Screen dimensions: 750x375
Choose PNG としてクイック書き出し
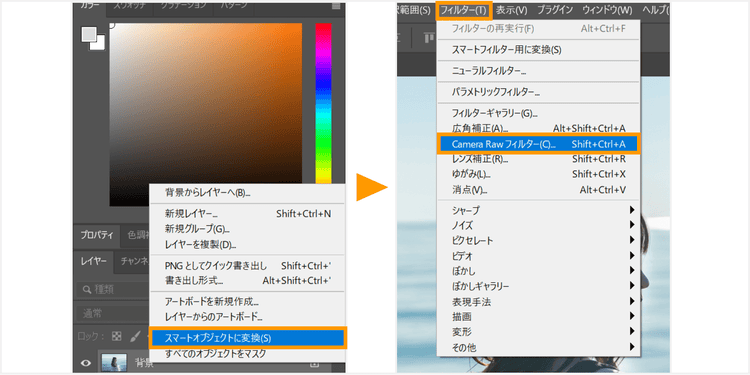(x=247, y=265)
